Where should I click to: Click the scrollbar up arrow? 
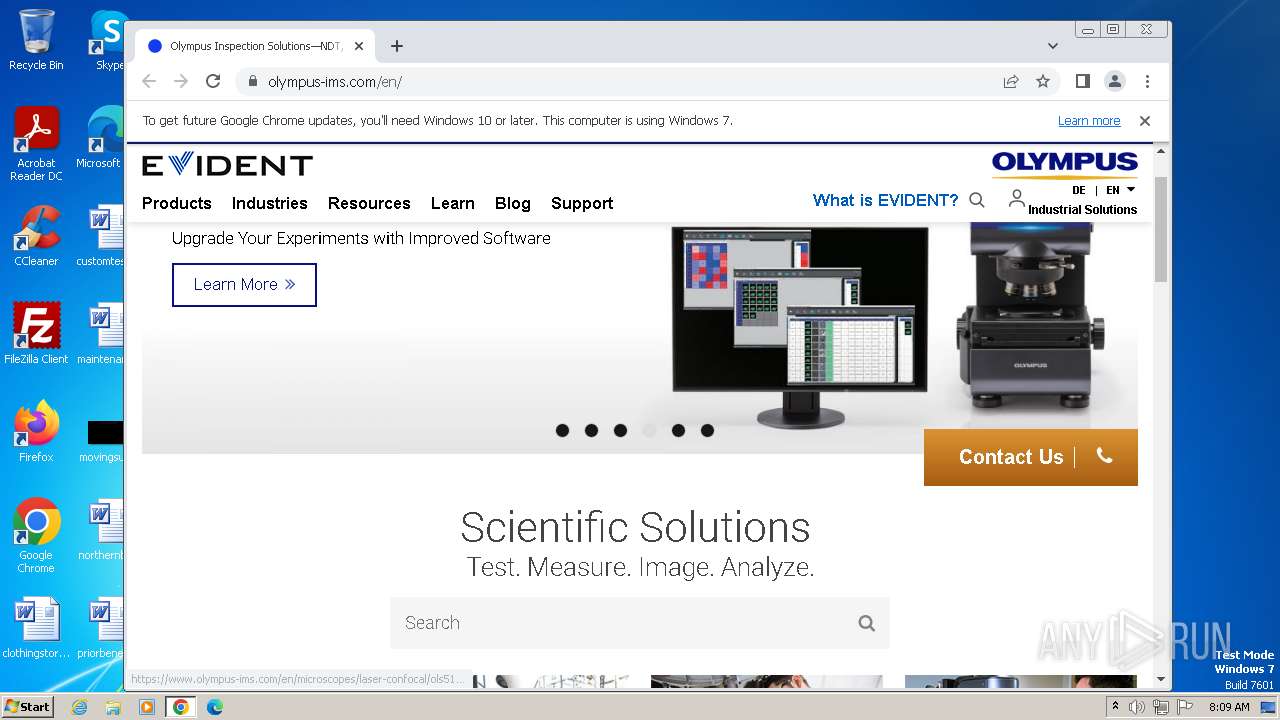pyautogui.click(x=1161, y=151)
